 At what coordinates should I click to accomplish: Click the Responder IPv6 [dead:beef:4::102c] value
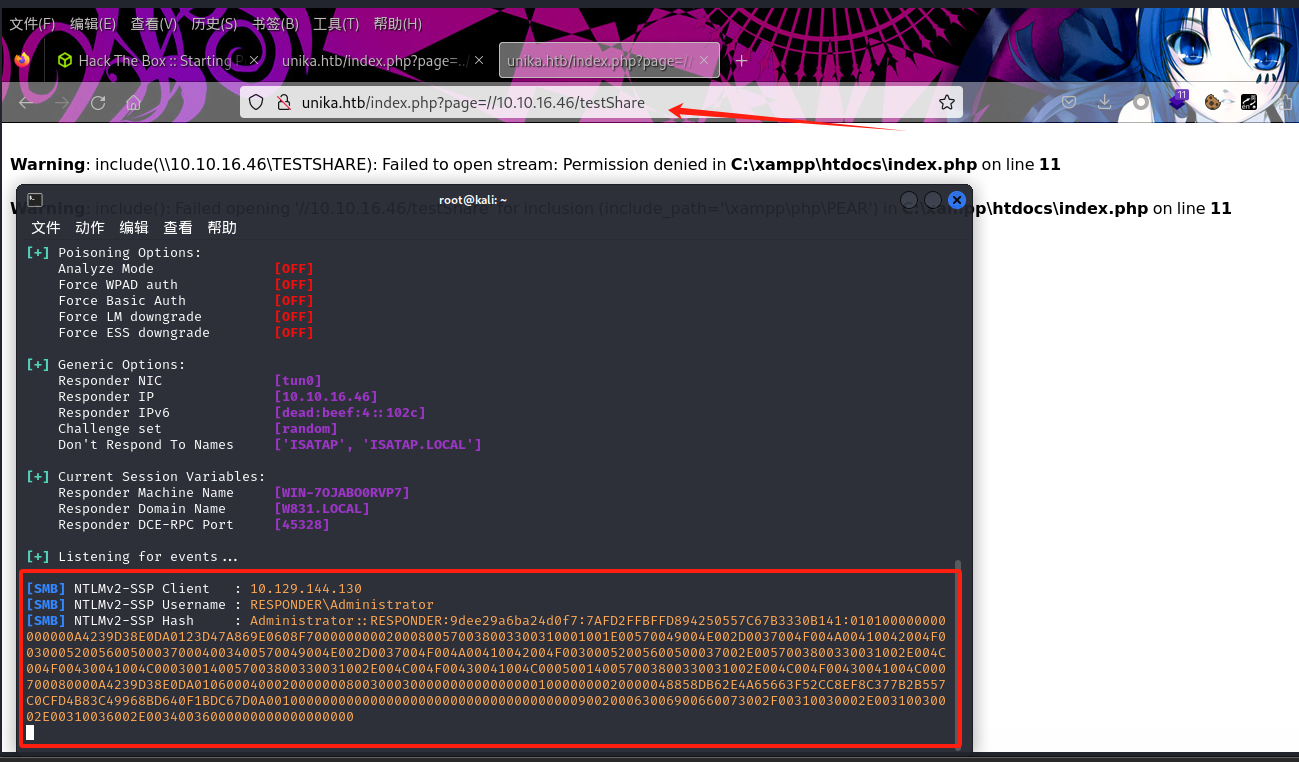click(350, 413)
